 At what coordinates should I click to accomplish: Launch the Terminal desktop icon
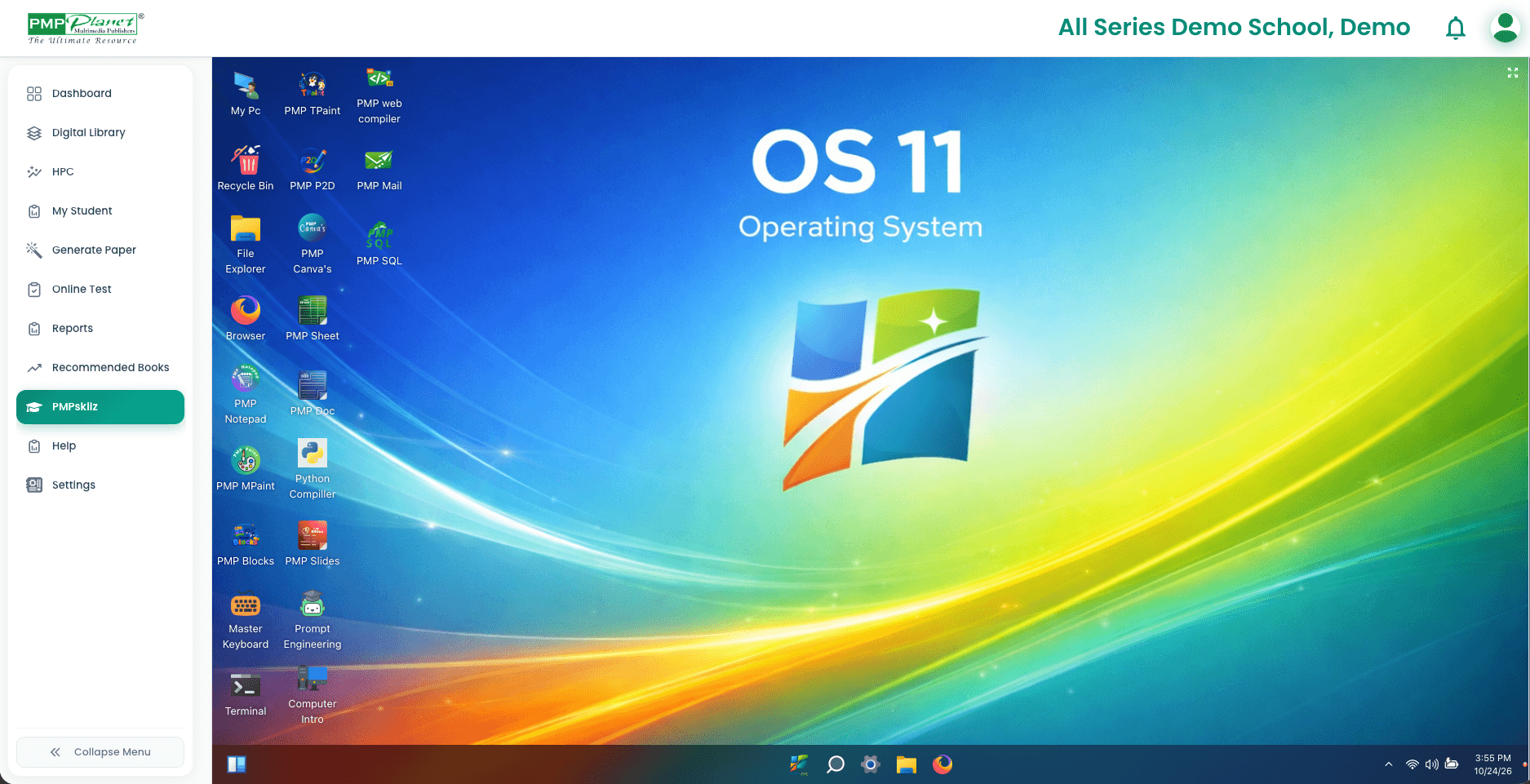[x=246, y=694]
